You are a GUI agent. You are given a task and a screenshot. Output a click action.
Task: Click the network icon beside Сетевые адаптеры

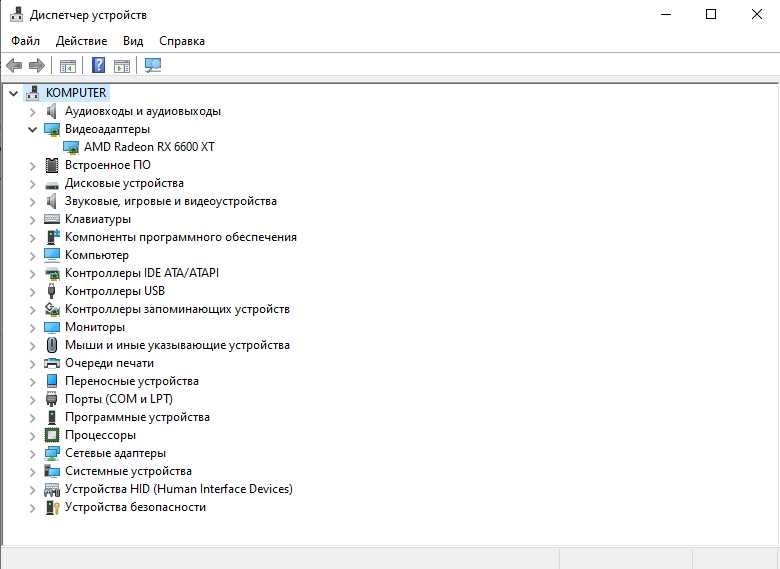tap(52, 453)
